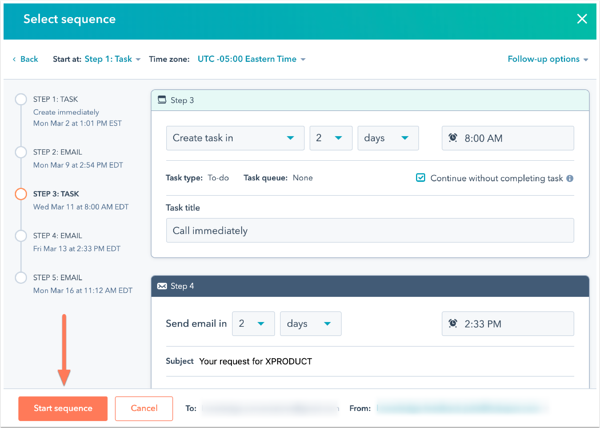Change Step 3 delay number of 2
Viewport: 600px width, 428px height.
click(x=331, y=138)
